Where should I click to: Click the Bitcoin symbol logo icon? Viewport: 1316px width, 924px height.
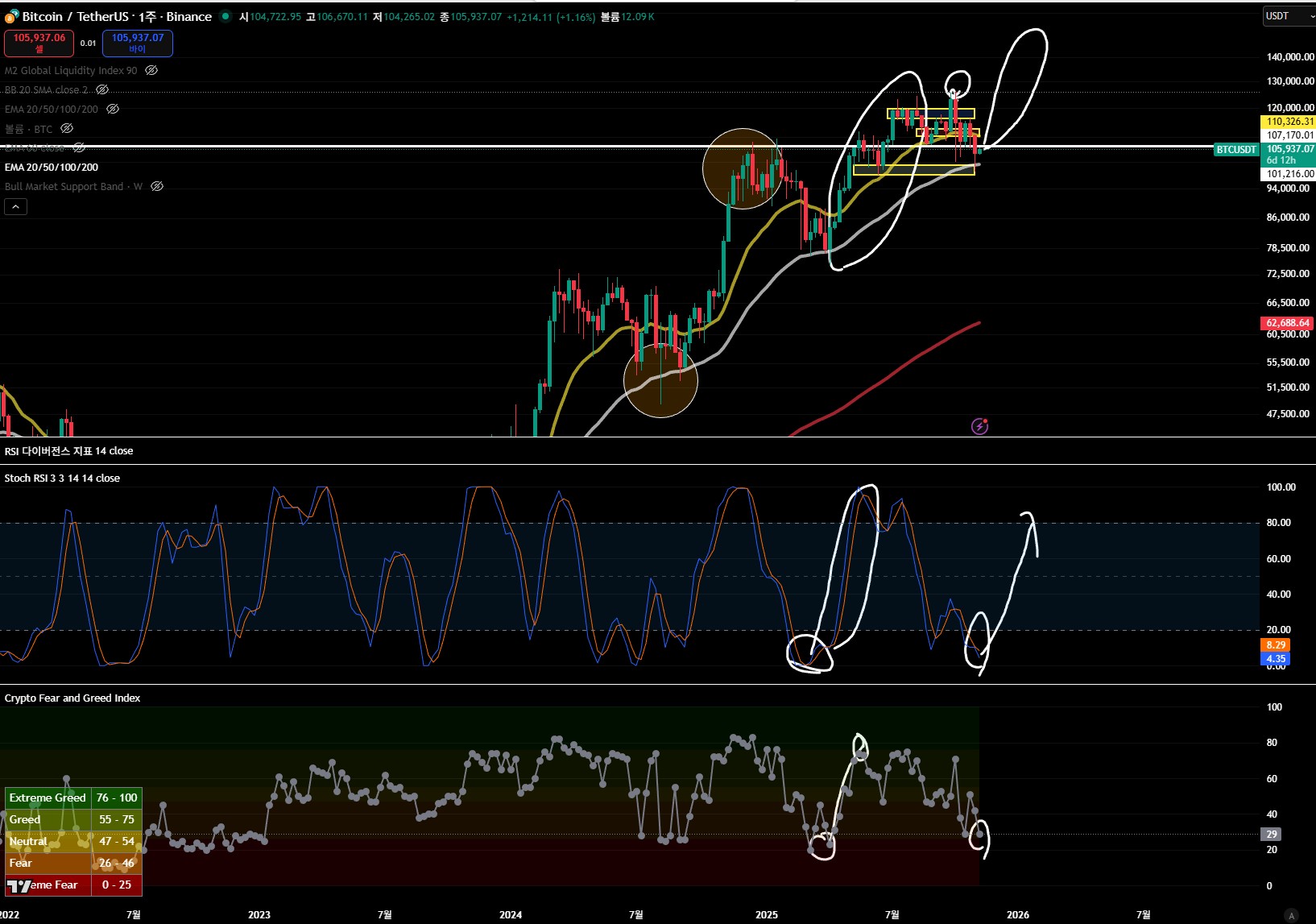[11, 16]
